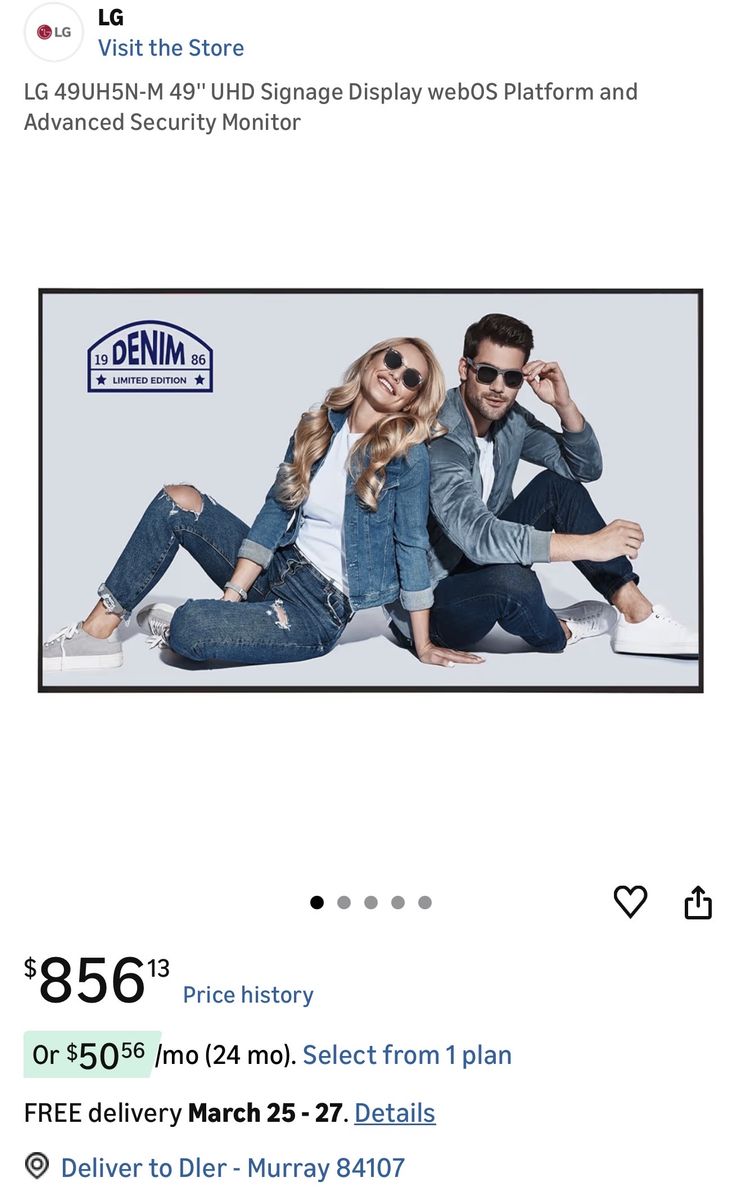Switch to the second image carousel dot
Viewport: 742px width, 1200px height.
pos(344,902)
